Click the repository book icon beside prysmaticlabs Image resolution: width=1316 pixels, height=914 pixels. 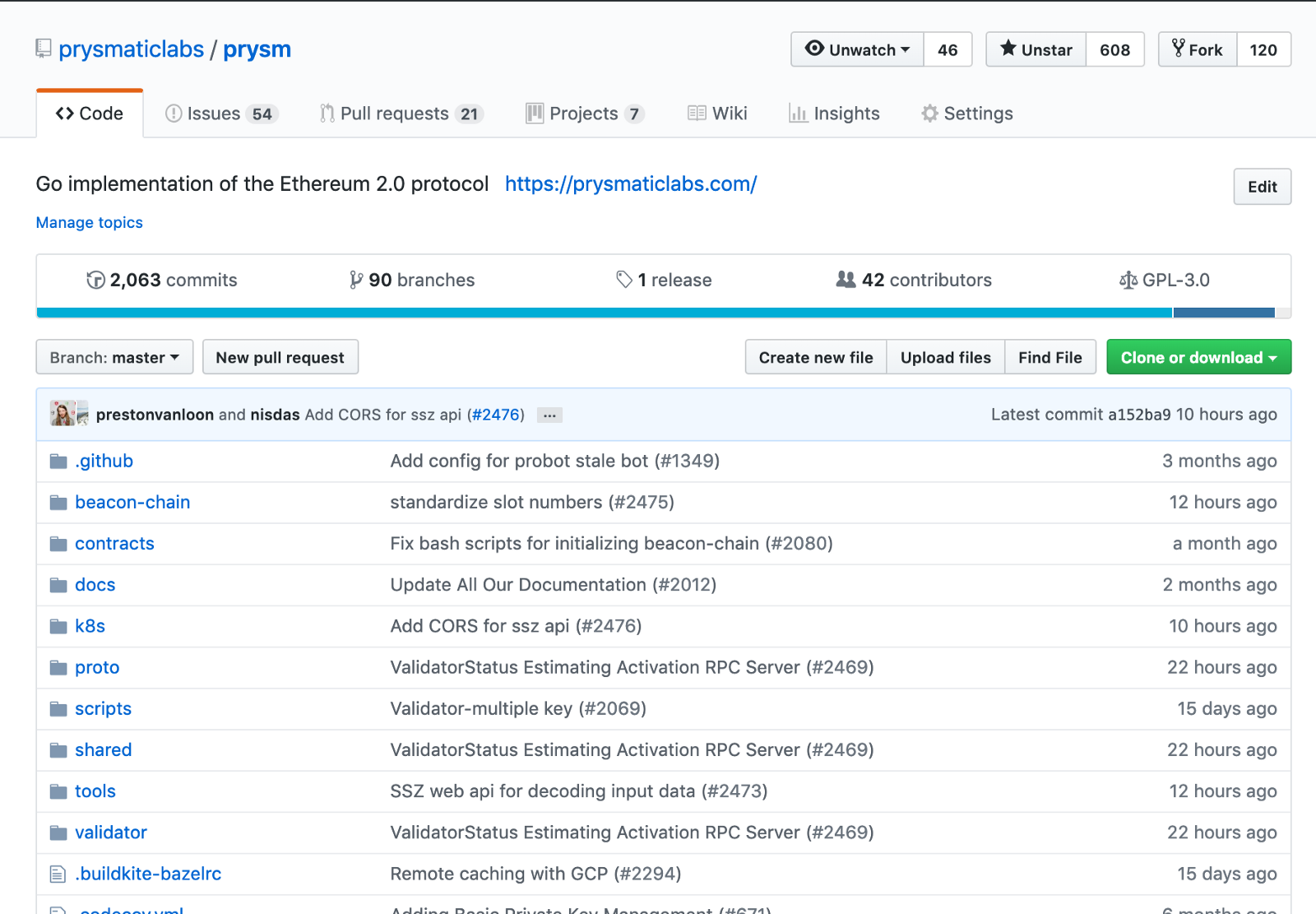44,49
